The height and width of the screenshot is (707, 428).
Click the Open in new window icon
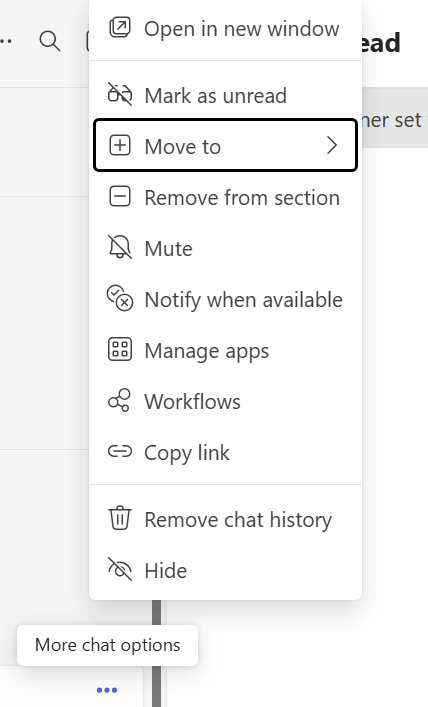[x=120, y=28]
